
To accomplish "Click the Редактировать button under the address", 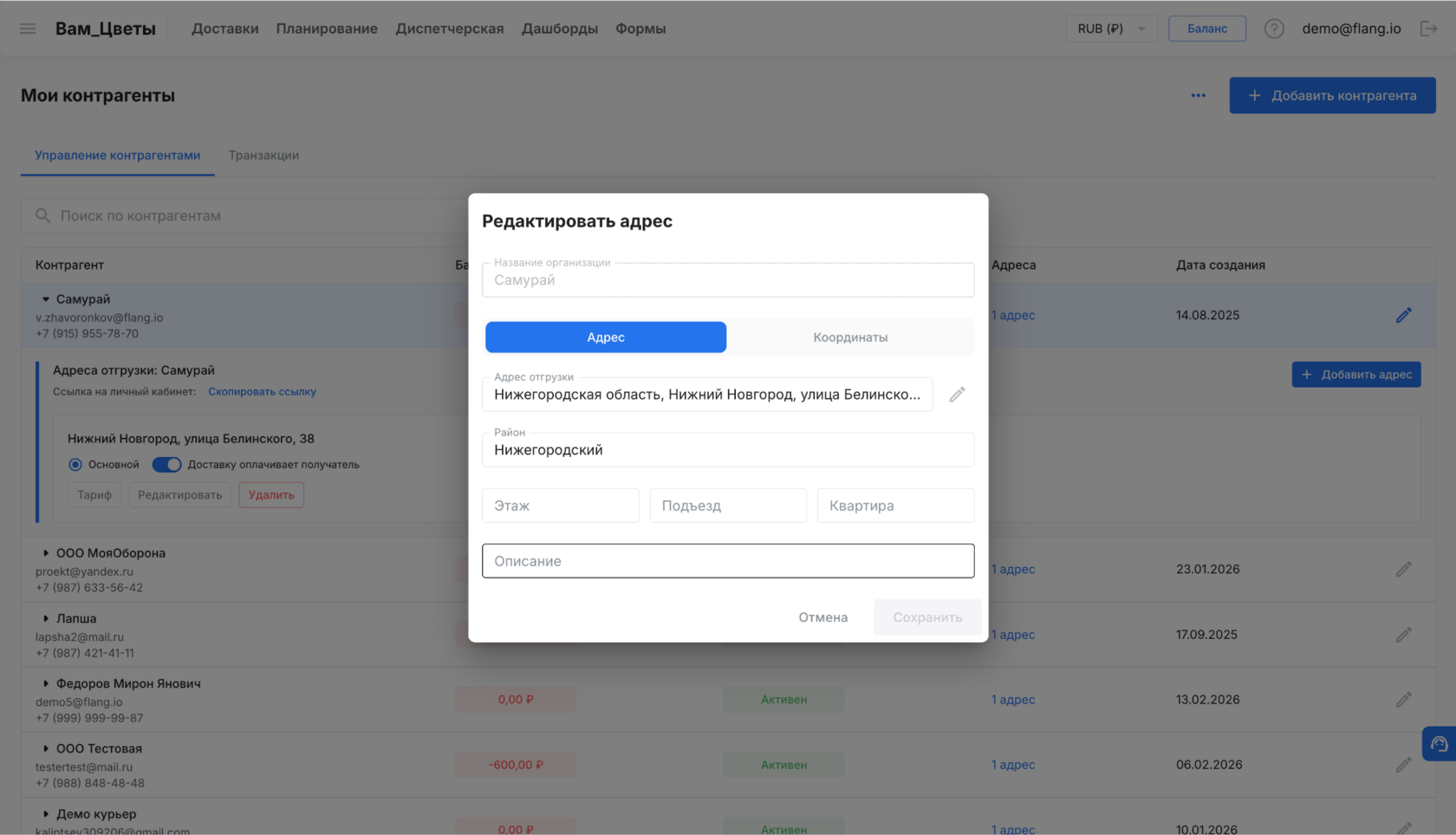I will (180, 495).
